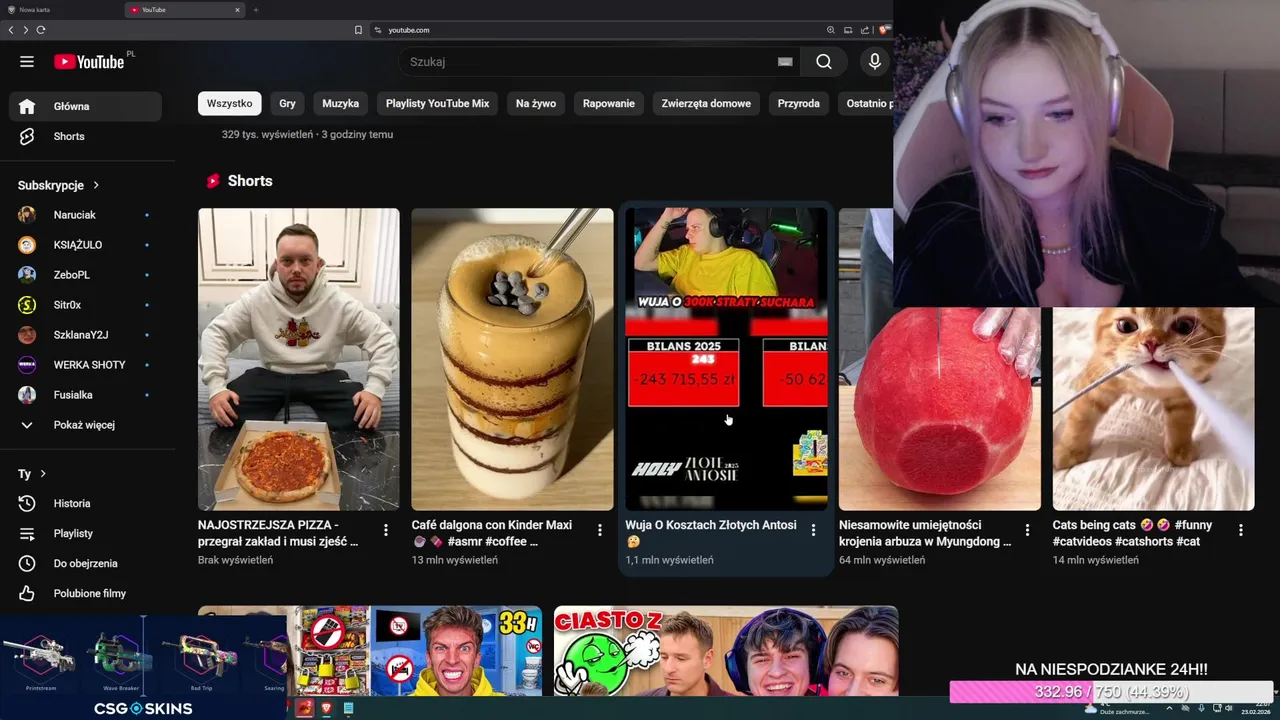Open Café dalgona Kinder Maxi short thumbnail

coord(512,359)
